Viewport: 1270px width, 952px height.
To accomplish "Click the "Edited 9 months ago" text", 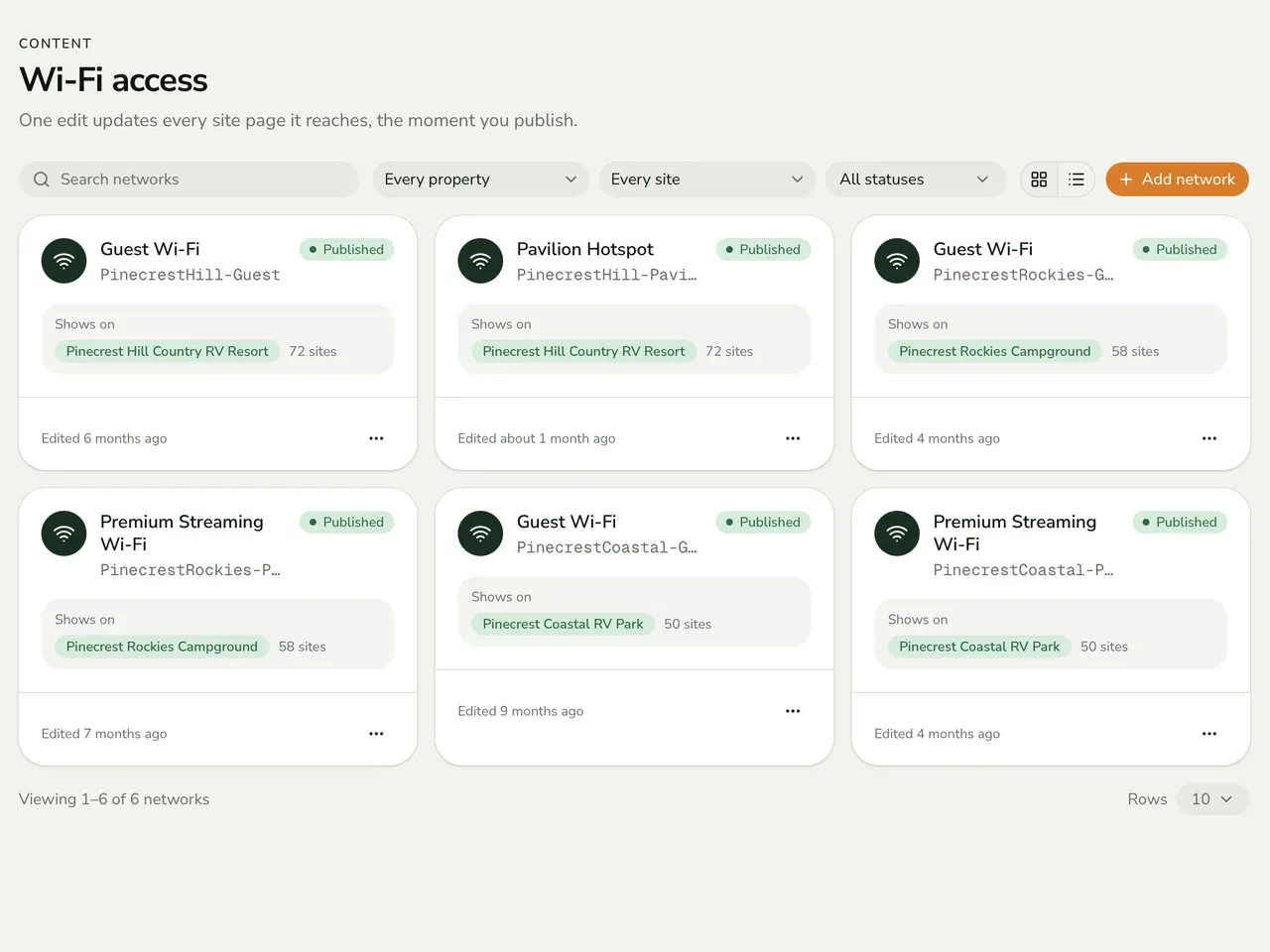I will click(x=521, y=711).
